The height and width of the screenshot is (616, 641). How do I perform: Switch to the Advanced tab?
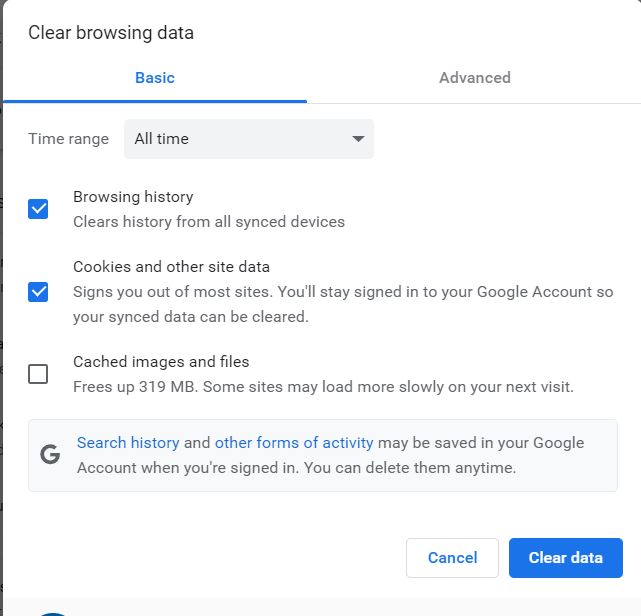click(475, 78)
